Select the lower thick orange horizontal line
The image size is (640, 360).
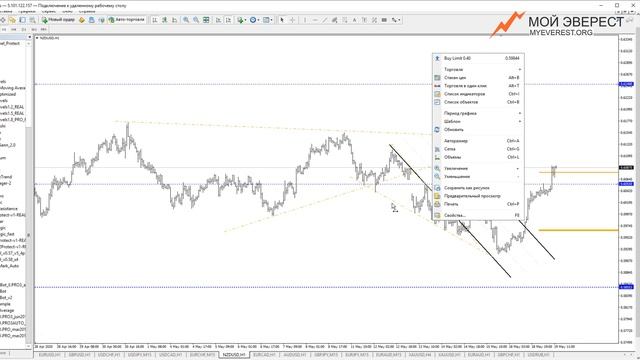click(578, 230)
